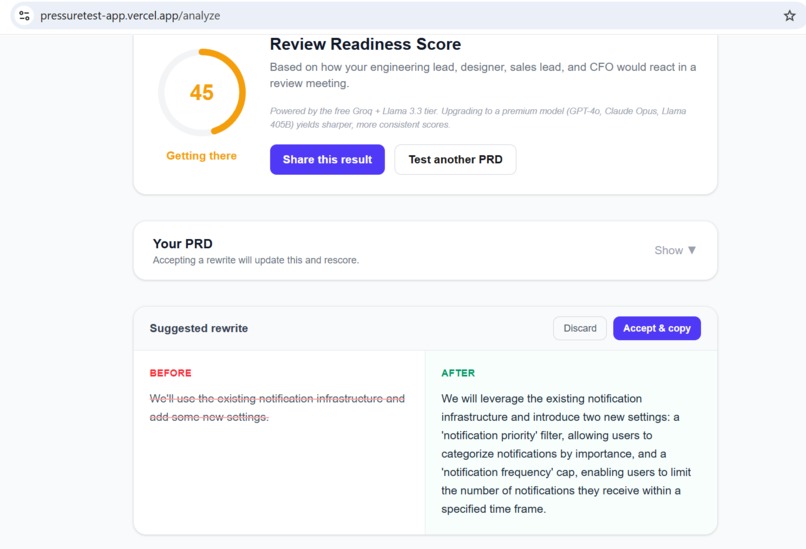Click the BEFORE label

[x=170, y=373]
